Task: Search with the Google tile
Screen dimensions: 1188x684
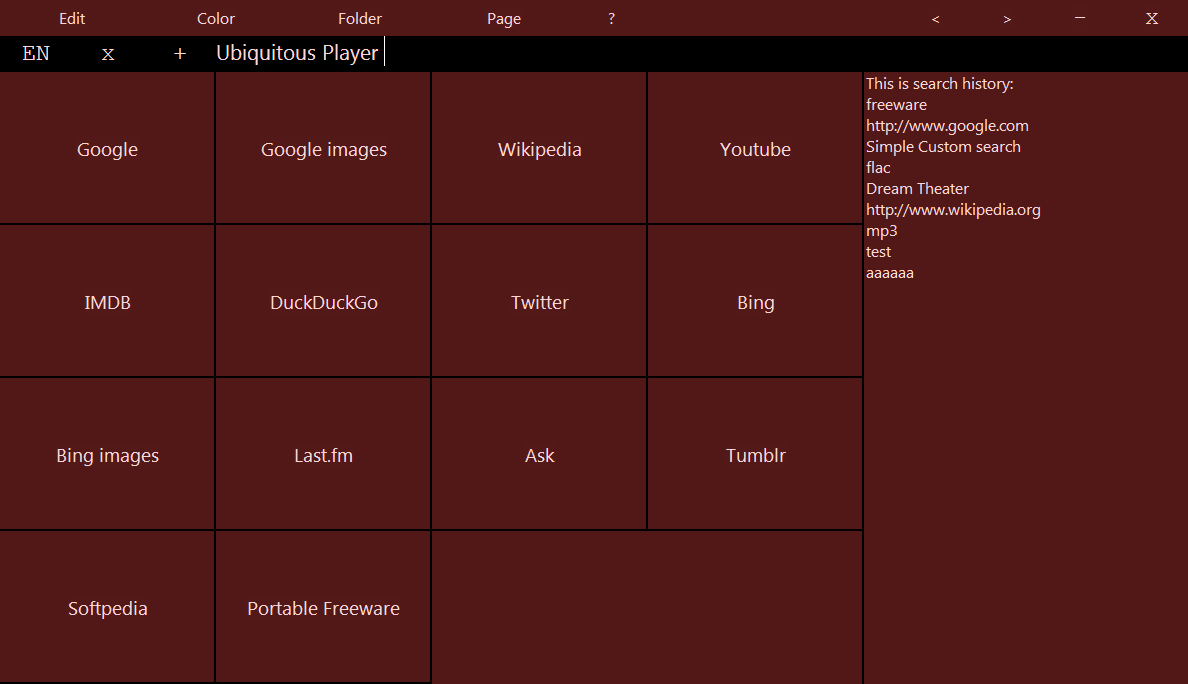Action: coord(108,148)
